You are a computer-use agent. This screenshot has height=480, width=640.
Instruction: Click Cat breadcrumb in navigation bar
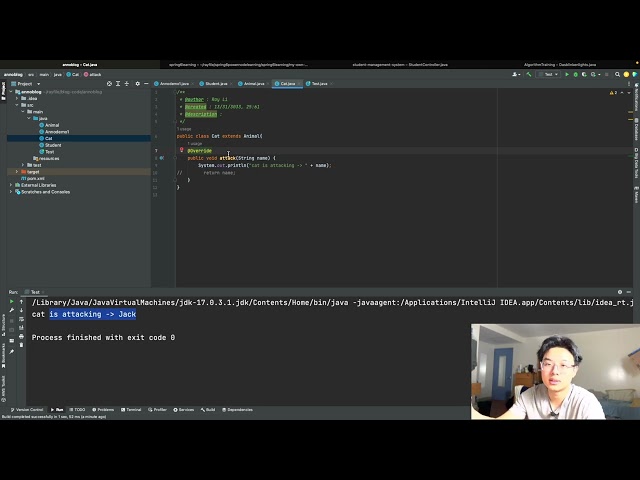[x=73, y=74]
